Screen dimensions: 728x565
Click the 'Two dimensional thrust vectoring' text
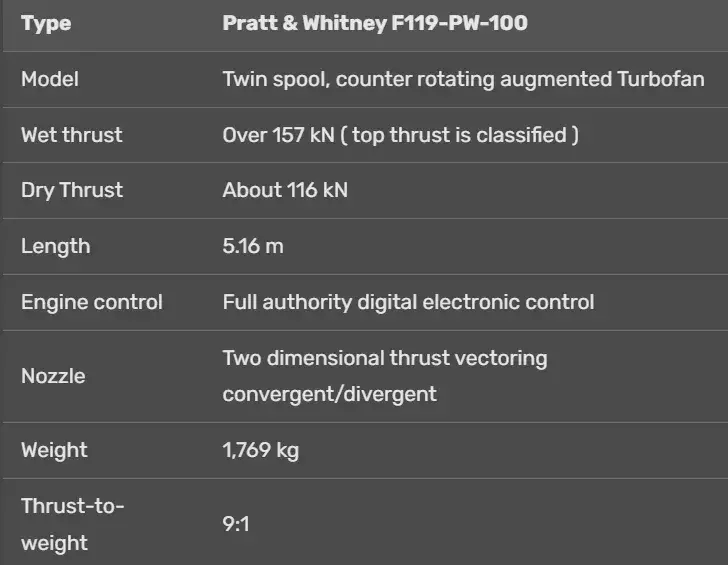click(x=385, y=358)
